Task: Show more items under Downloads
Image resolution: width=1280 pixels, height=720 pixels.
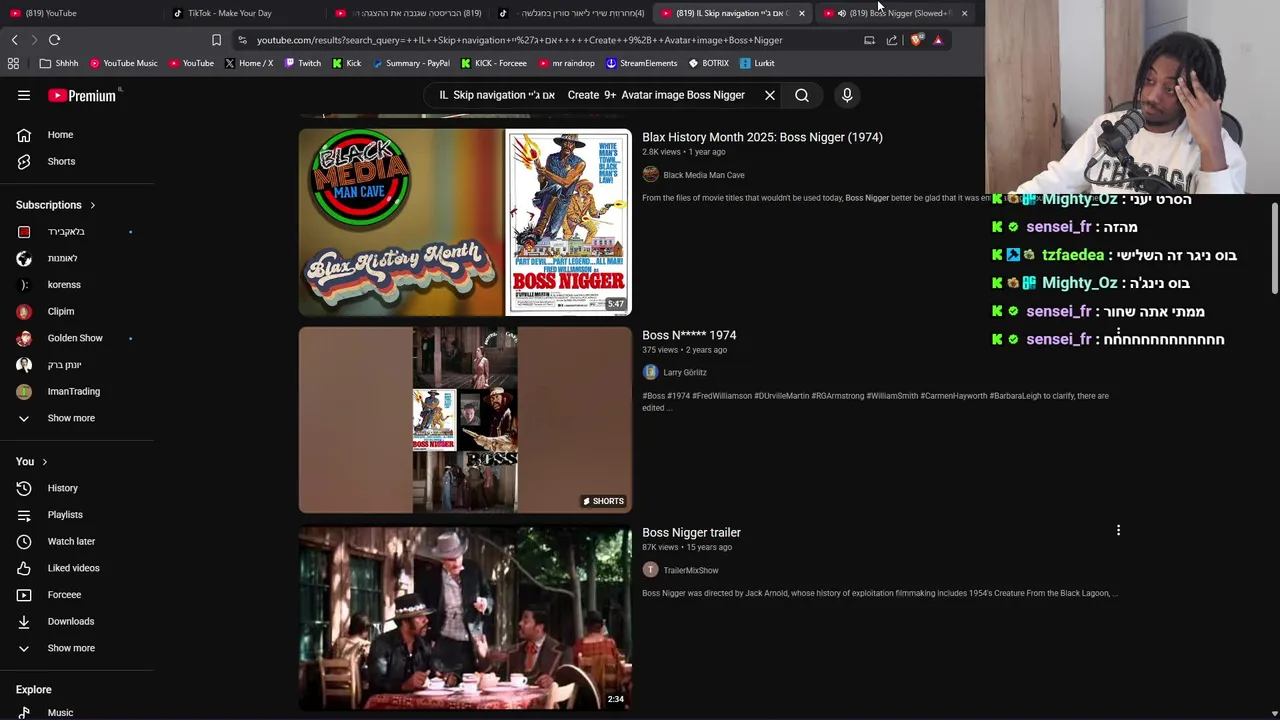Action: [77, 648]
